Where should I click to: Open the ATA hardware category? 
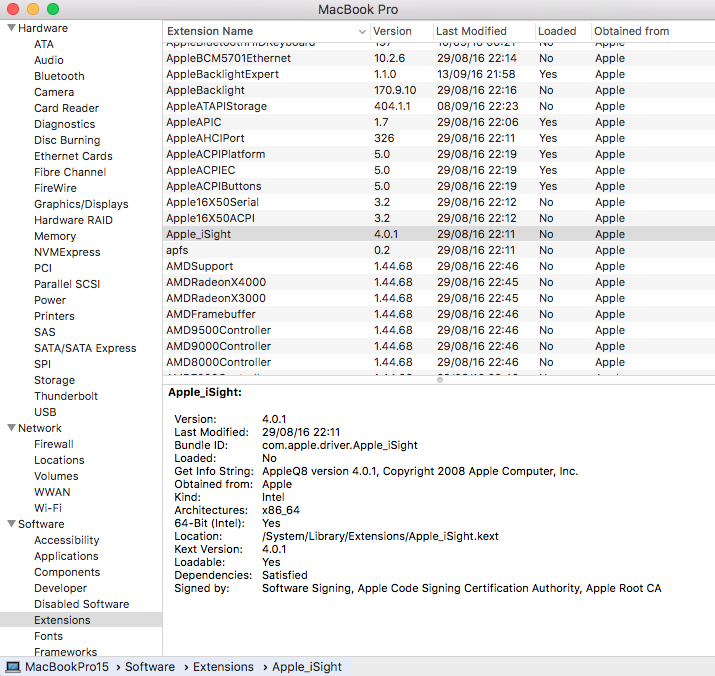pyautogui.click(x=44, y=44)
